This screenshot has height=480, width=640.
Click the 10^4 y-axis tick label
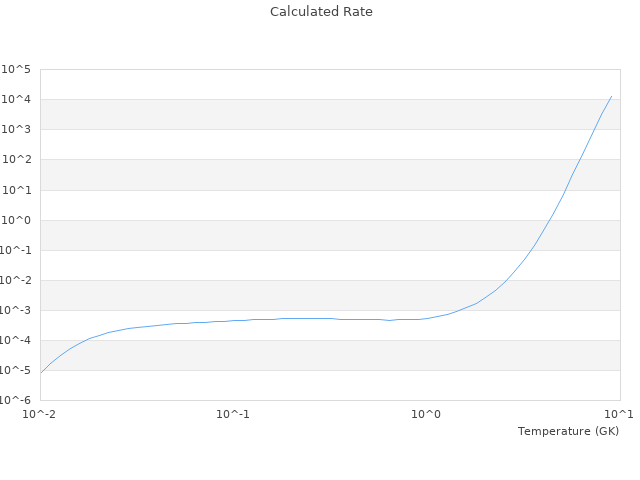pyautogui.click(x=17, y=99)
